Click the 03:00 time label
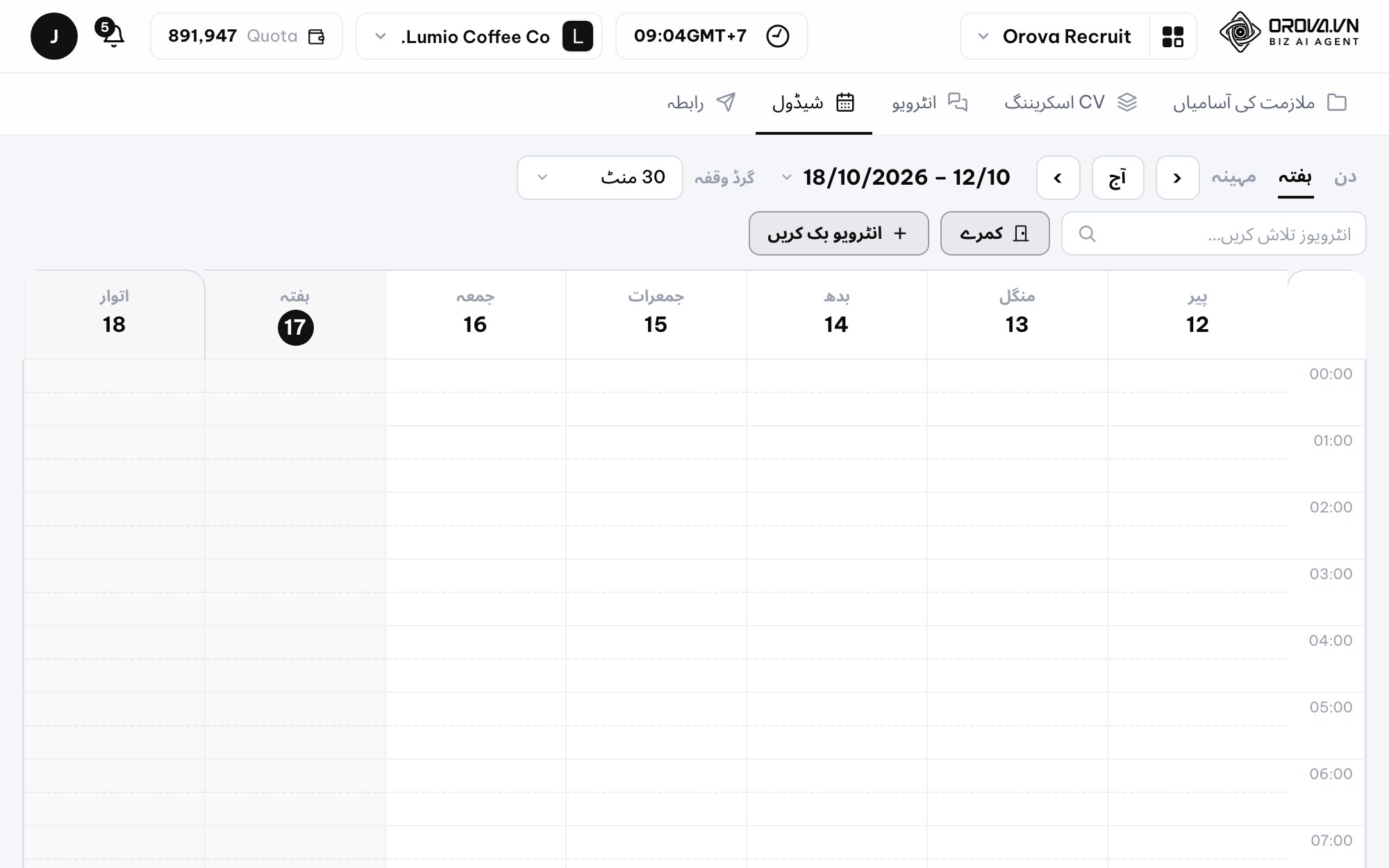Screen dimensions: 1389x868 coord(1331,574)
